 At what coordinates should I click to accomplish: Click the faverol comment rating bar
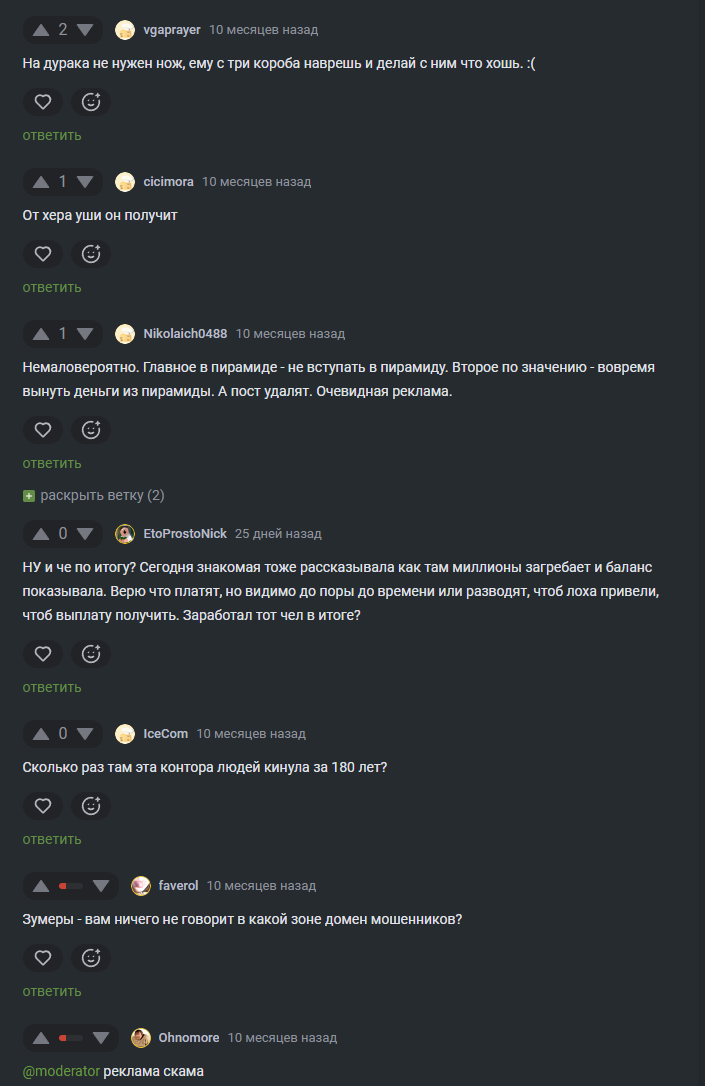tap(70, 886)
